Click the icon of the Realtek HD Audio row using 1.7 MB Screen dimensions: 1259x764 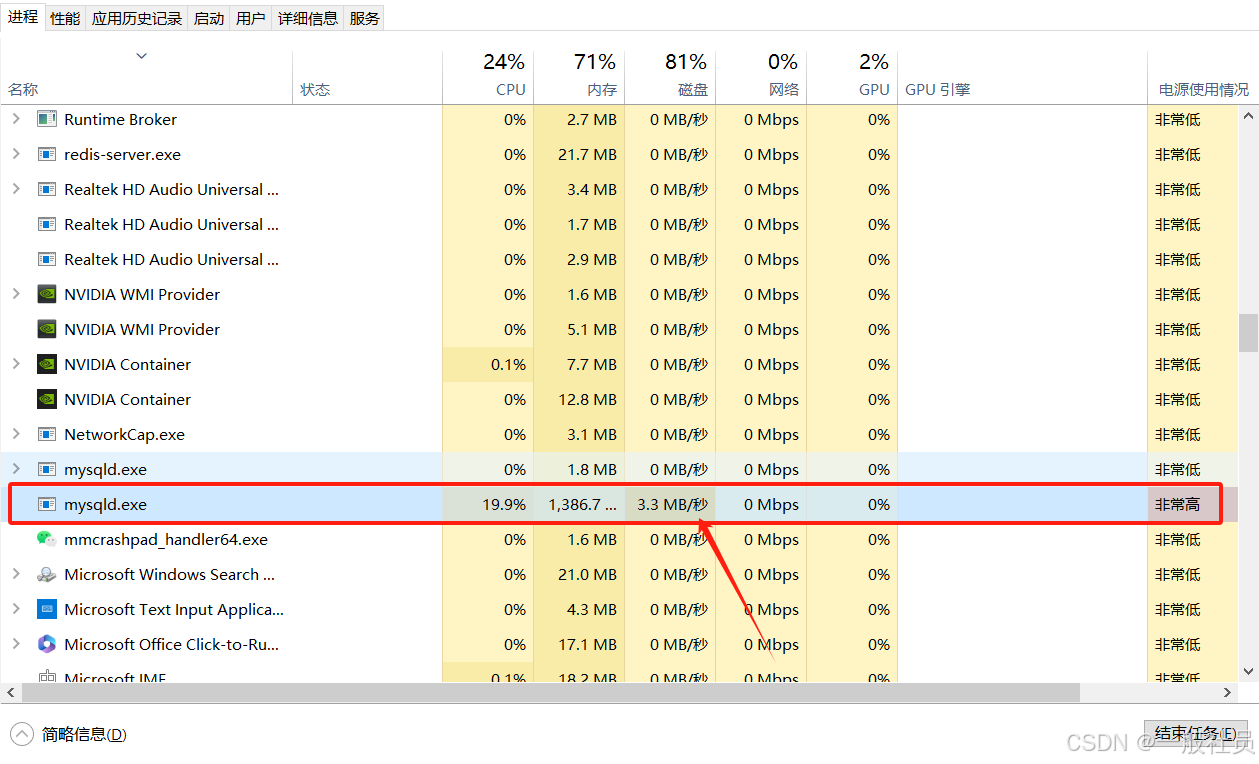[x=47, y=224]
